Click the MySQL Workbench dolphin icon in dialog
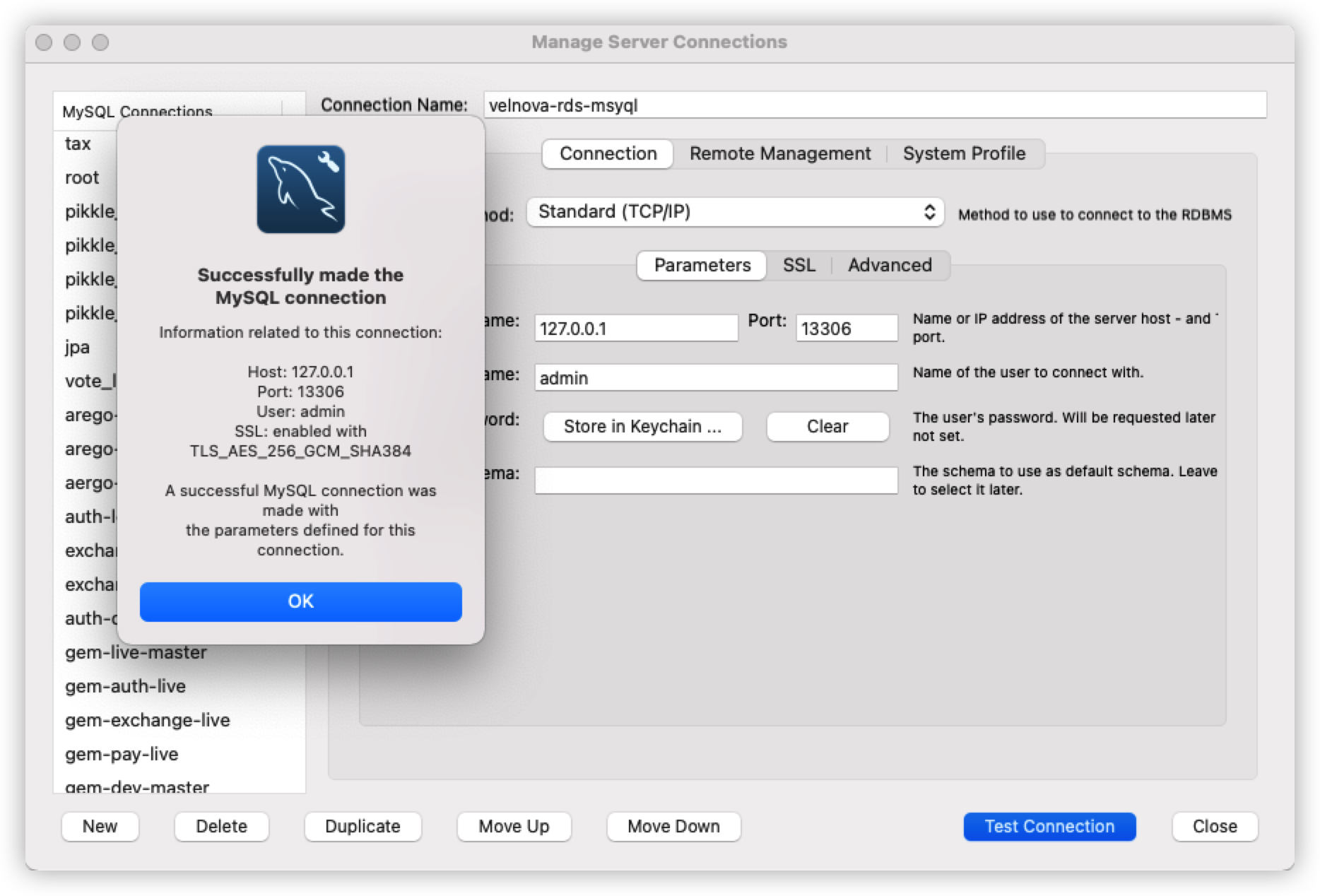 point(300,189)
